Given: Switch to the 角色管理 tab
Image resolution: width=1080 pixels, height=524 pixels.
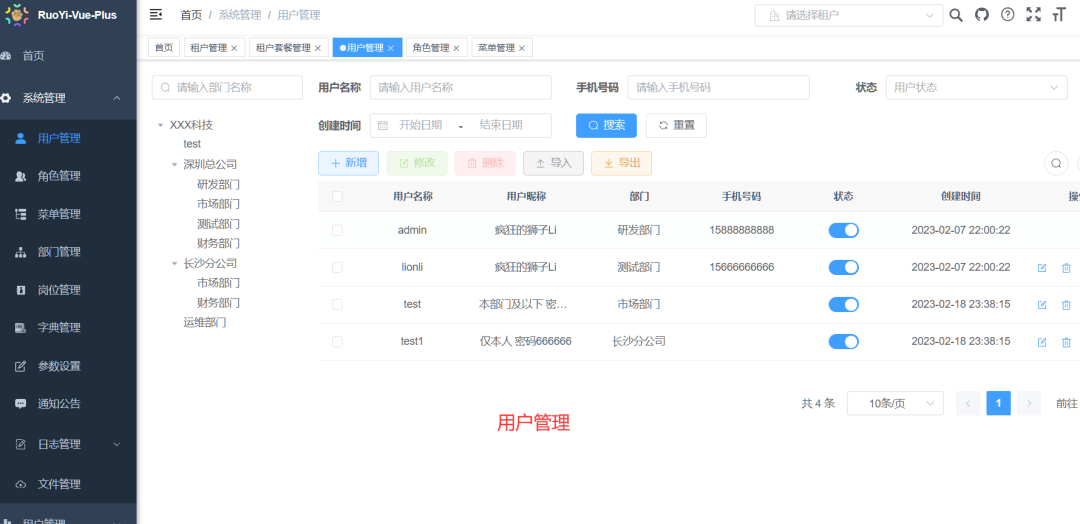Looking at the screenshot, I should pos(431,48).
